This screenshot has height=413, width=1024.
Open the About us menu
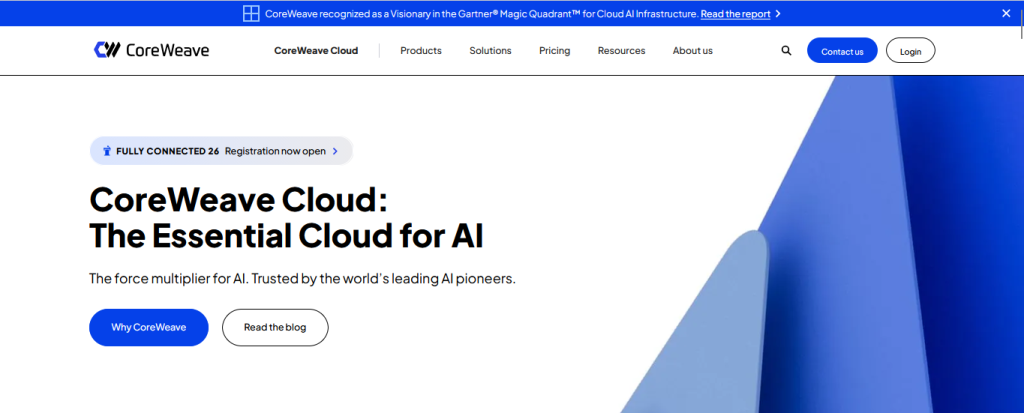pyautogui.click(x=693, y=50)
